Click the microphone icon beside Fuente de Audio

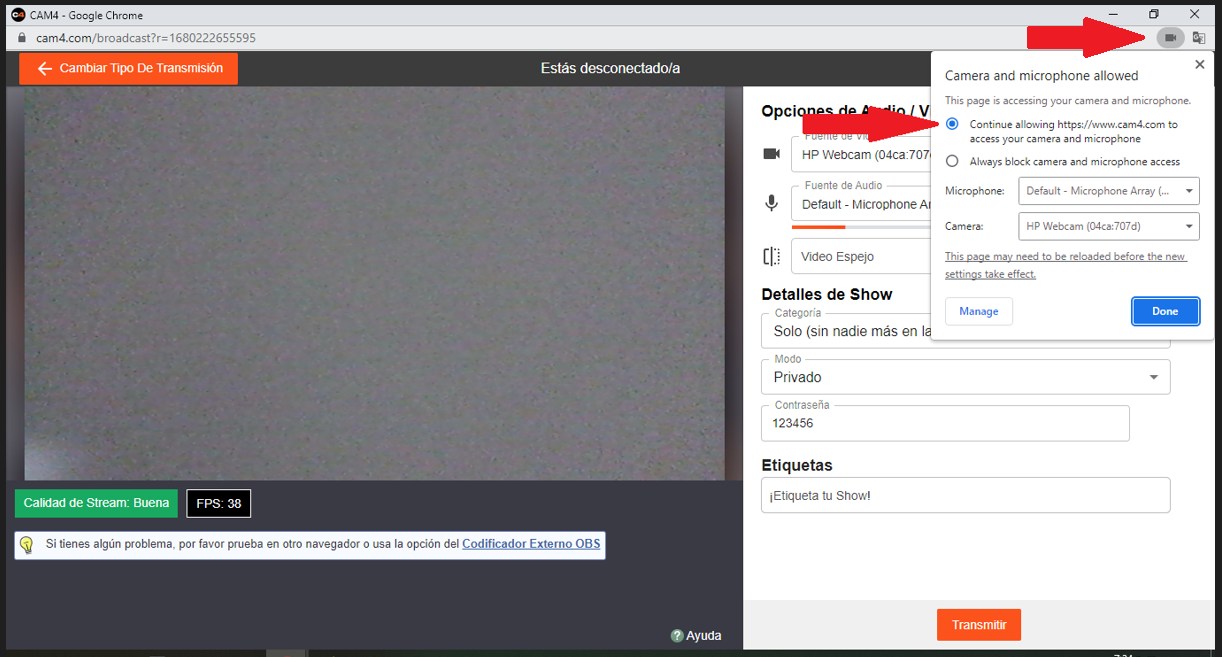click(771, 203)
